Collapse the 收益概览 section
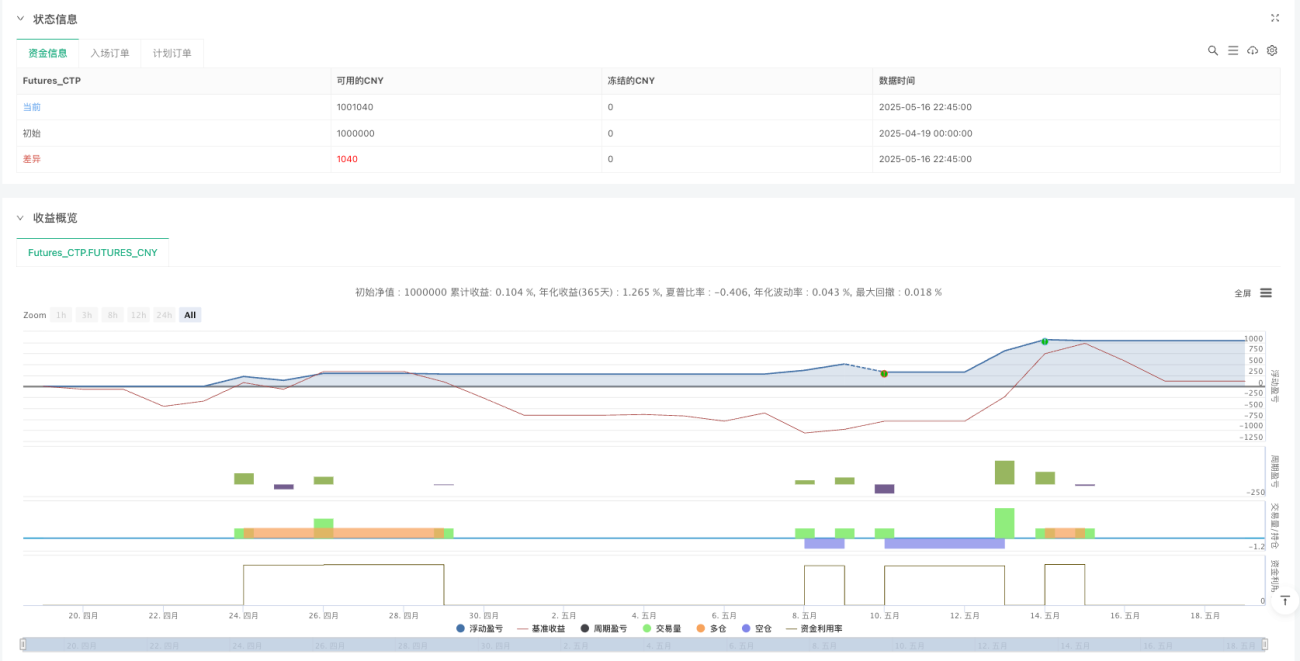 click(20, 218)
